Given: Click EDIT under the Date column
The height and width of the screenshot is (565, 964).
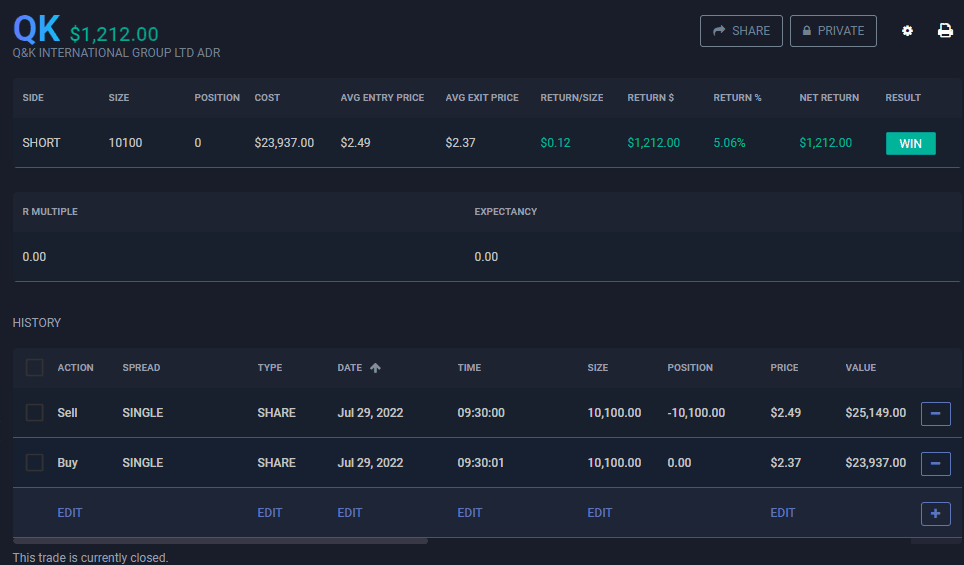Looking at the screenshot, I should [x=350, y=513].
